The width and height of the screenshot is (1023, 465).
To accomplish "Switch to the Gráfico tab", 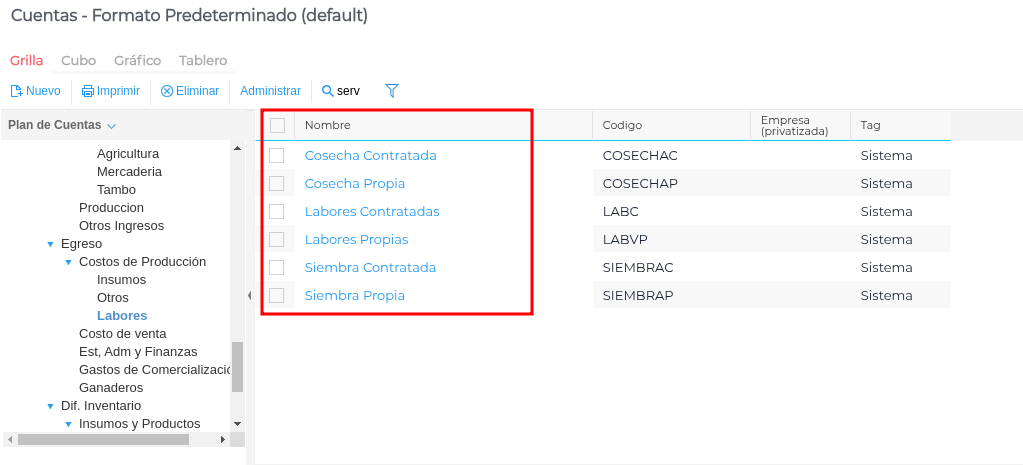I will tap(137, 61).
